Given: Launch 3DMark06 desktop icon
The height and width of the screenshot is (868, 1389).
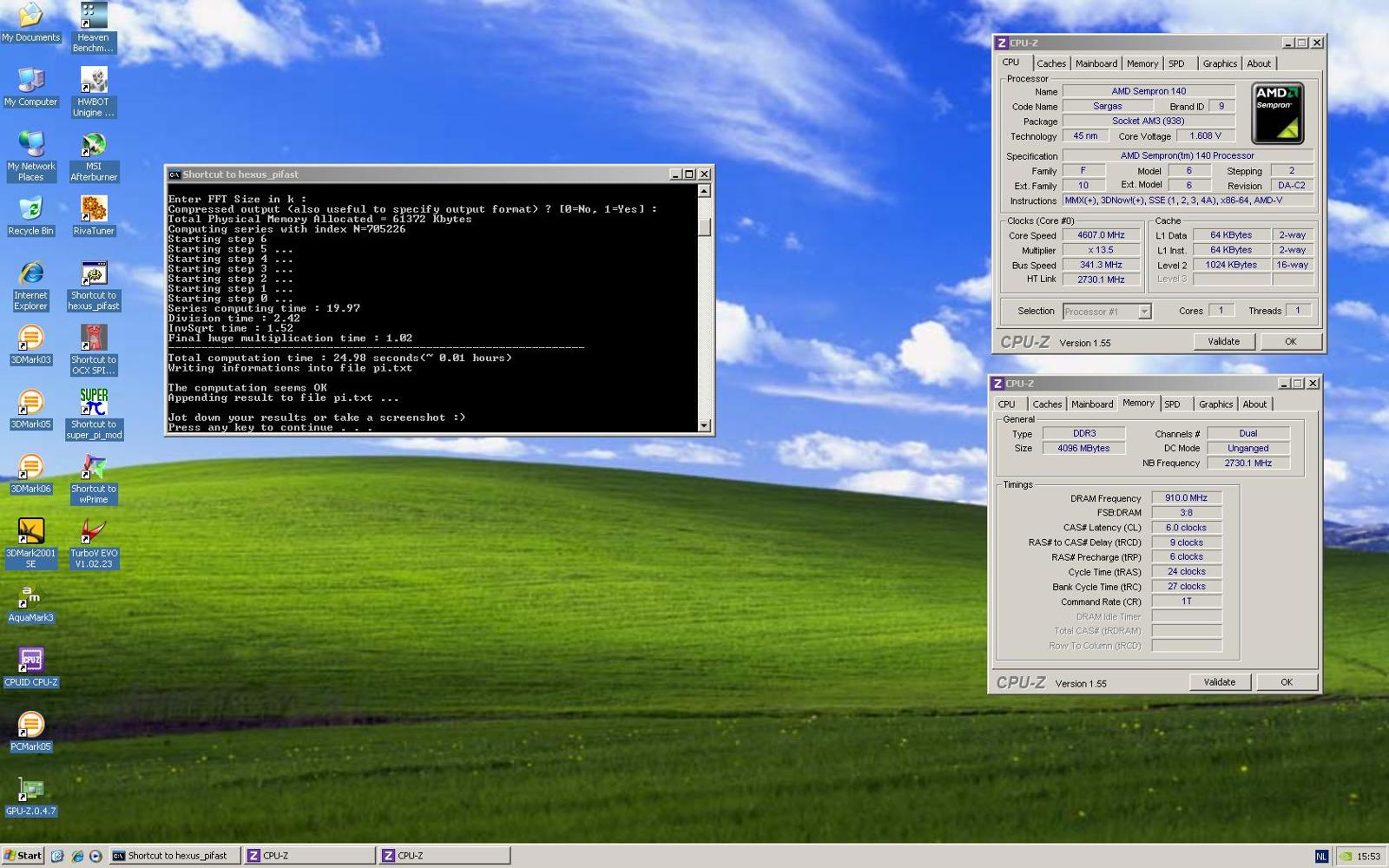Looking at the screenshot, I should [x=30, y=474].
